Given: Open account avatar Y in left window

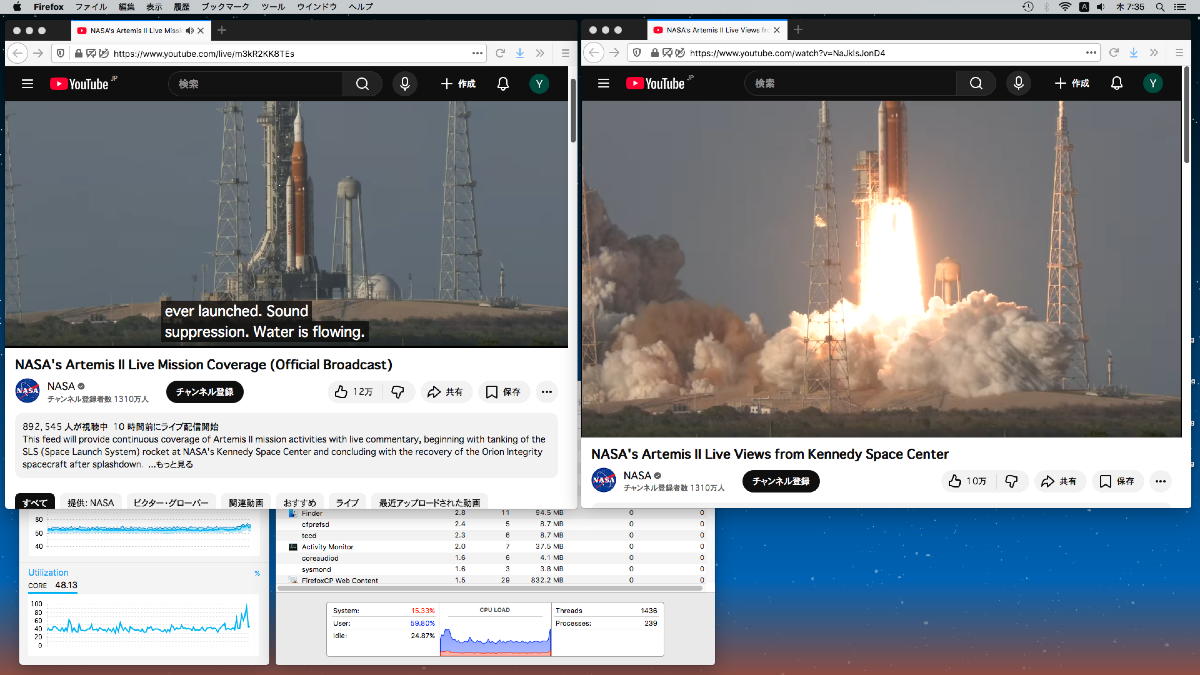Looking at the screenshot, I should [539, 84].
